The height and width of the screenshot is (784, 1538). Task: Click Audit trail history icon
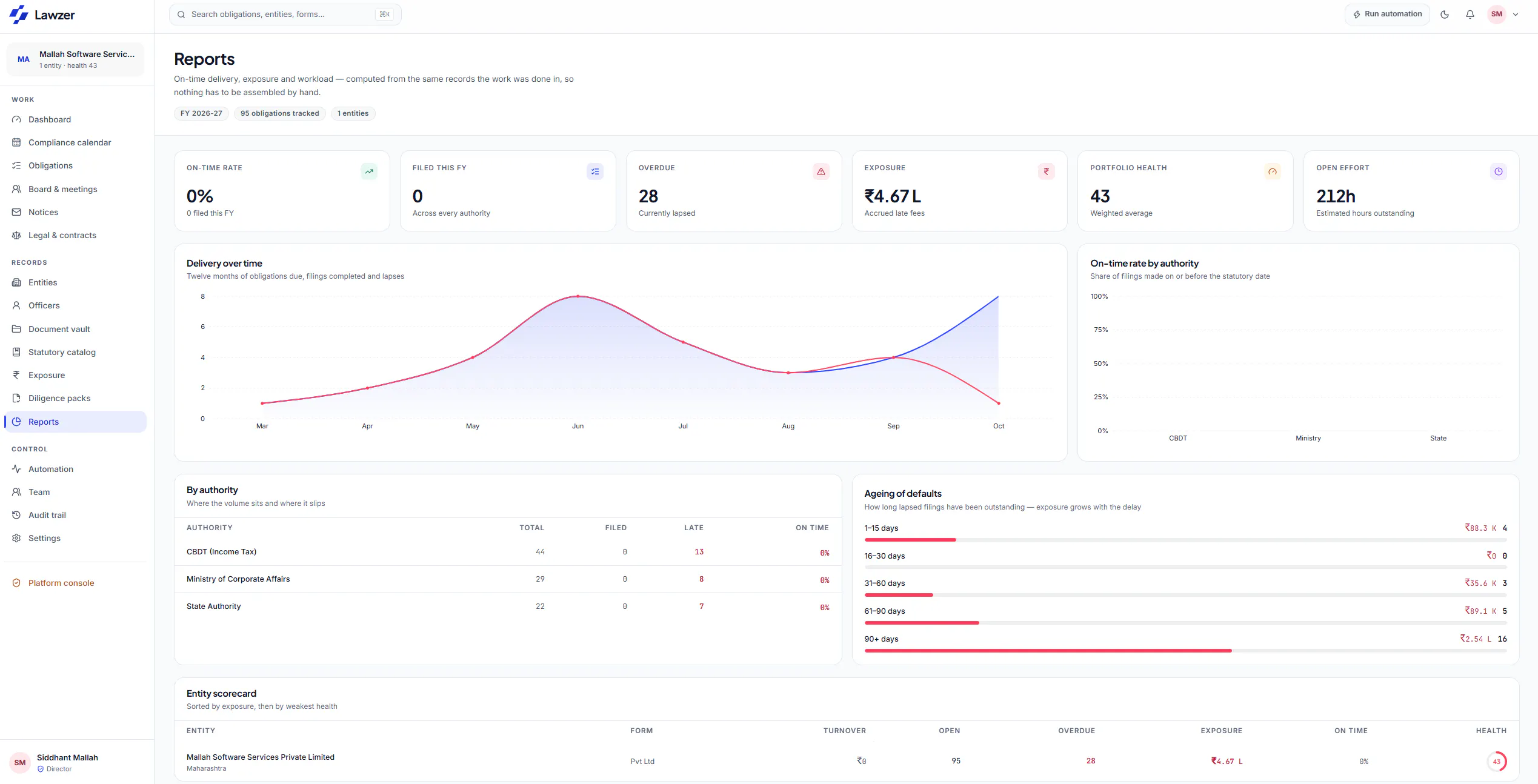[x=16, y=515]
